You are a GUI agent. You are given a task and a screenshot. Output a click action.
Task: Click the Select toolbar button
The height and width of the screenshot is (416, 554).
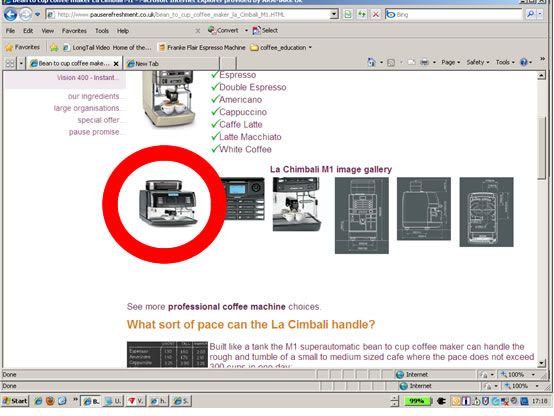[x=265, y=30]
